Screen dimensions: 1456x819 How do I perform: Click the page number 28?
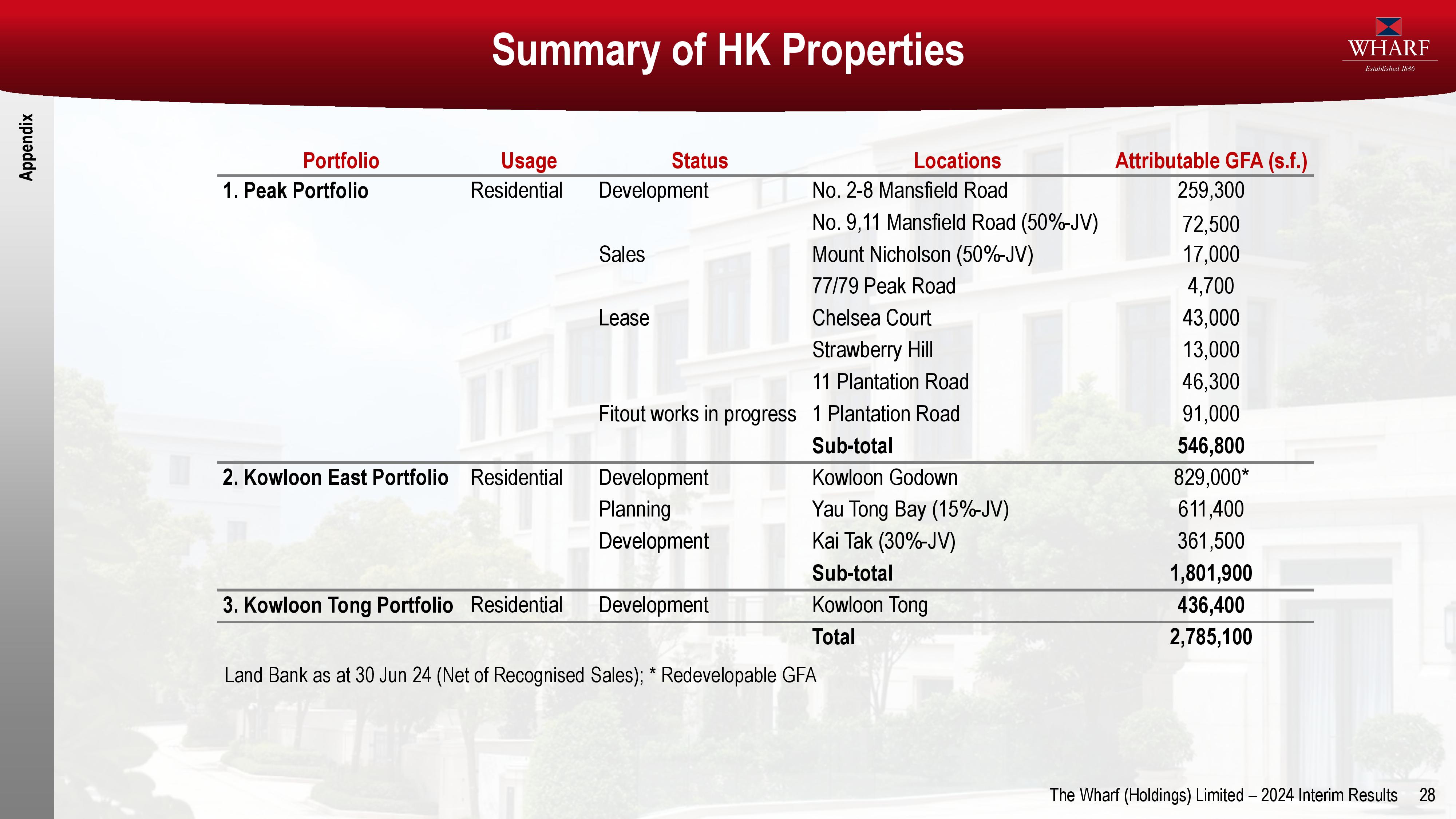[1427, 795]
